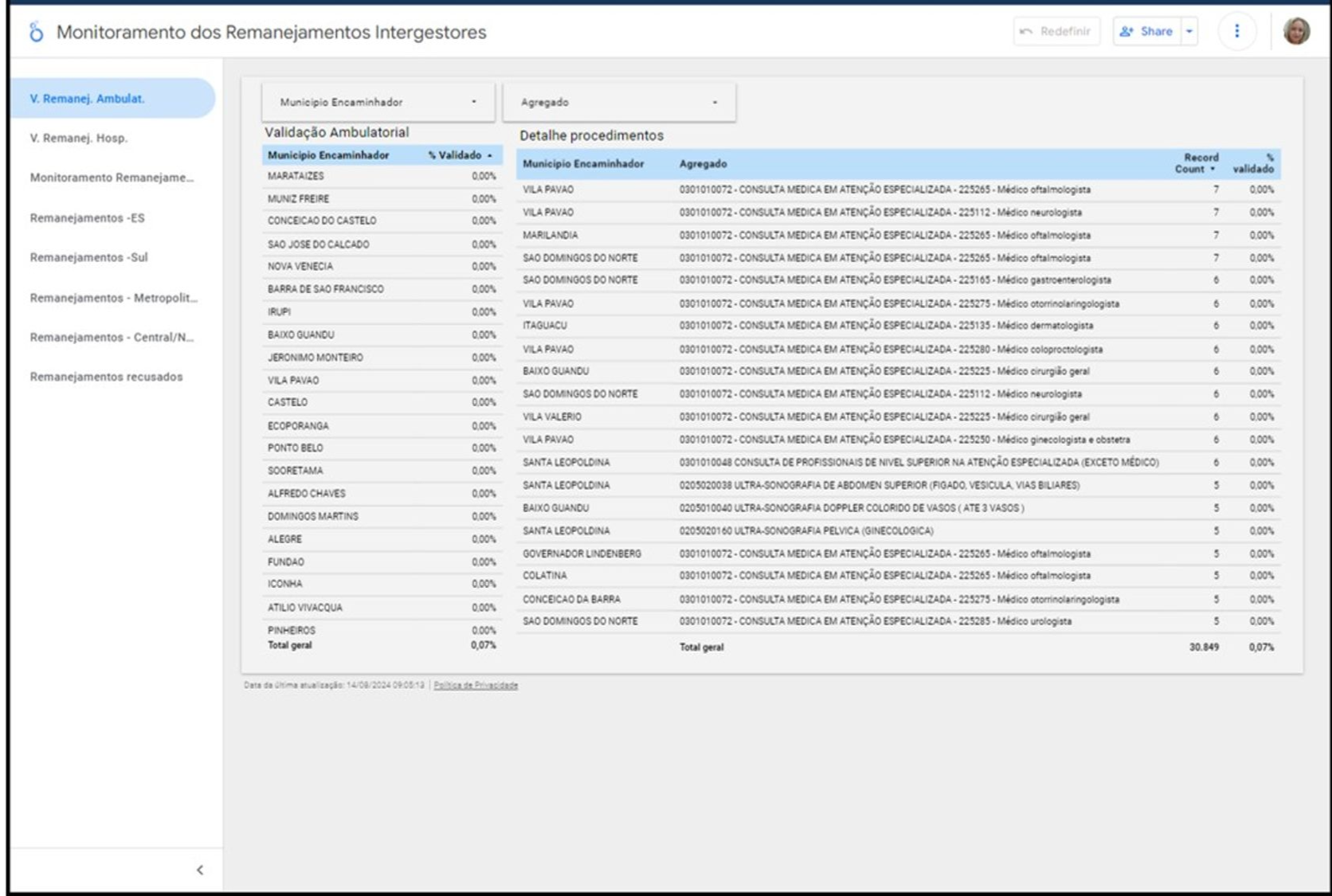Open Remanejamentos -Sul page
Viewport: 1332px width, 896px height.
[89, 257]
